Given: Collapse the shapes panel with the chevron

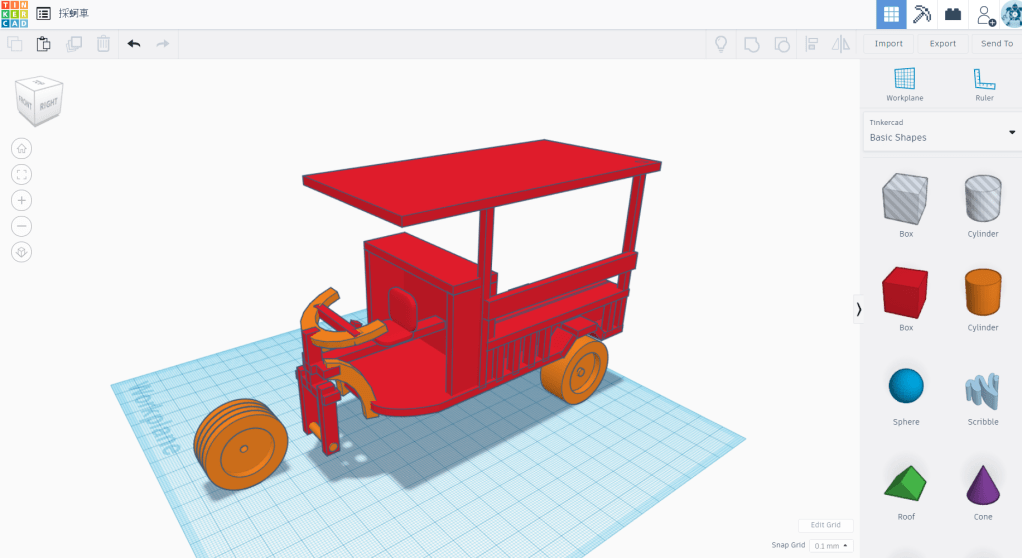Looking at the screenshot, I should pos(858,310).
